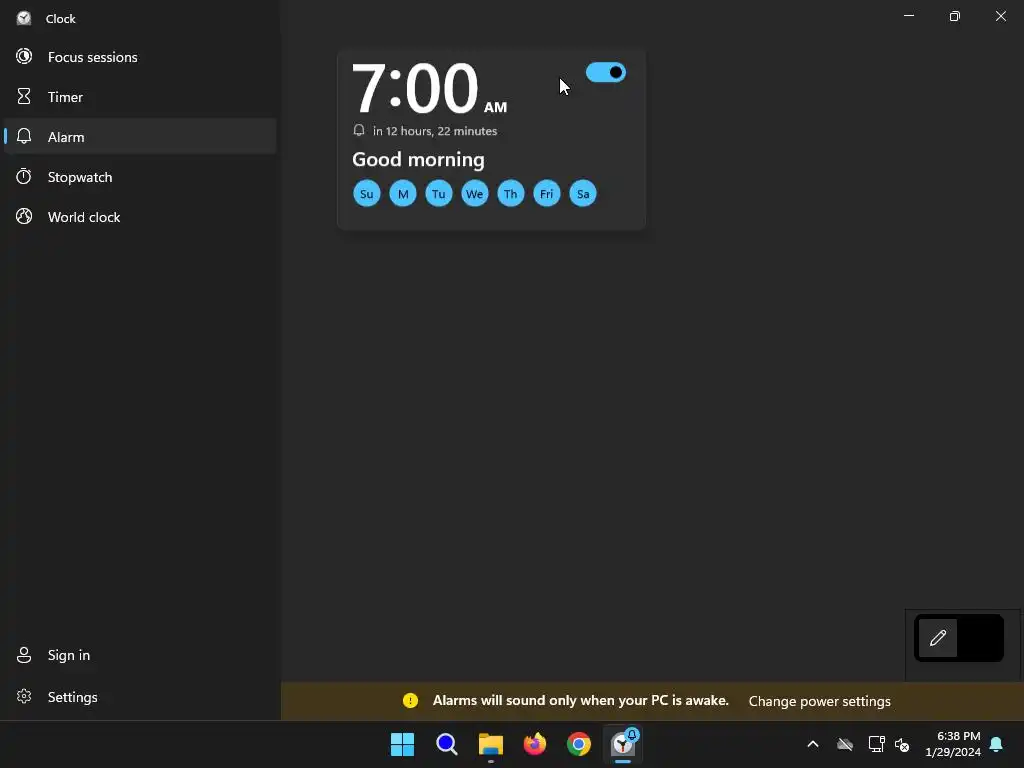Toggle Sunday (Su) on the alarm
1024x768 pixels.
(x=366, y=193)
